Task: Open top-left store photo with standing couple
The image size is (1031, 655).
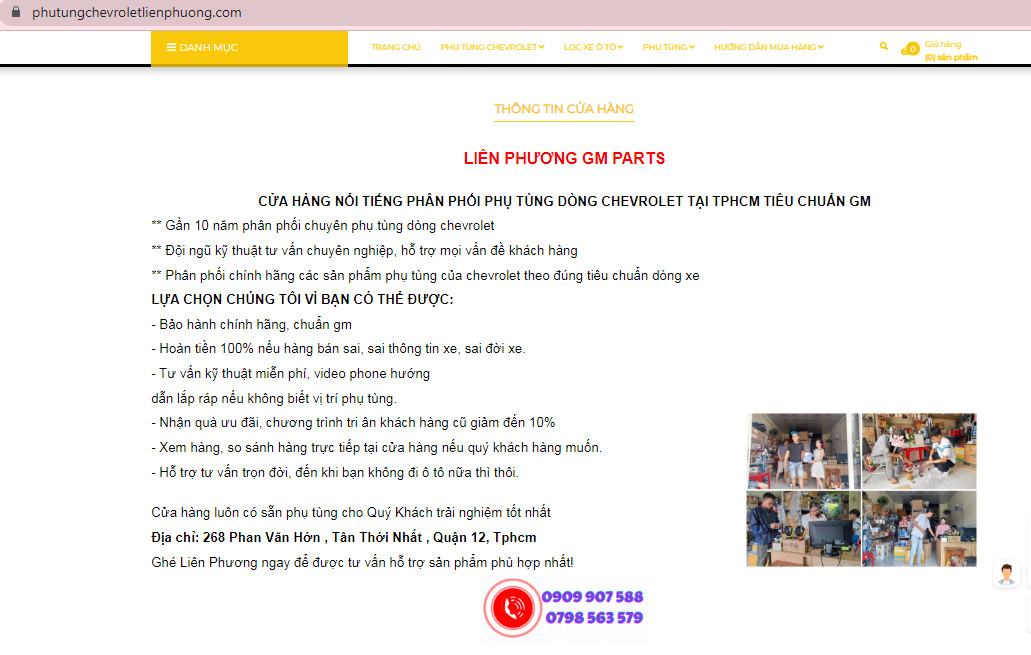Action: 803,450
